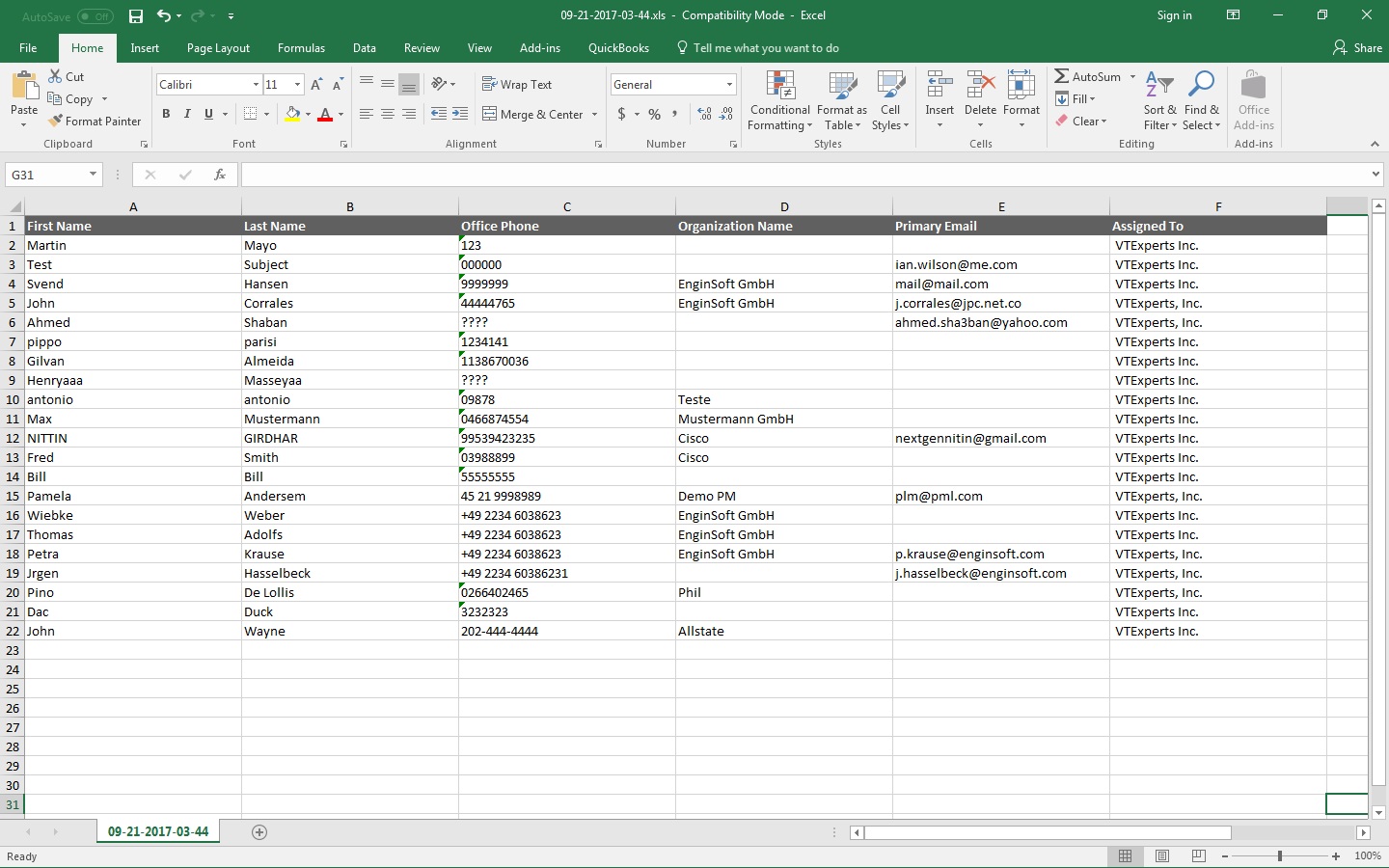Switch to the Formulas tab

tap(301, 48)
